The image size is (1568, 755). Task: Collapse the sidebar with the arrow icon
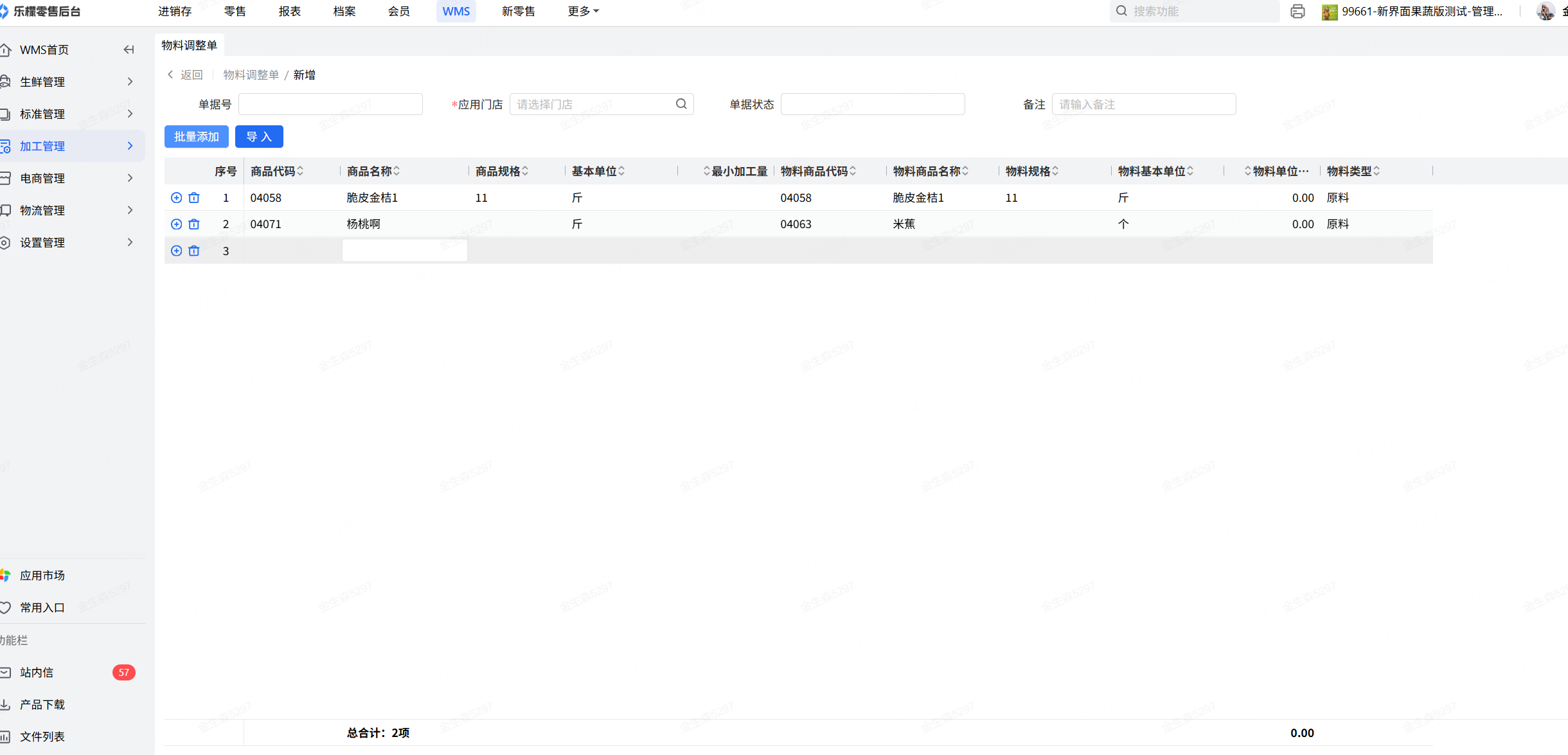click(129, 49)
